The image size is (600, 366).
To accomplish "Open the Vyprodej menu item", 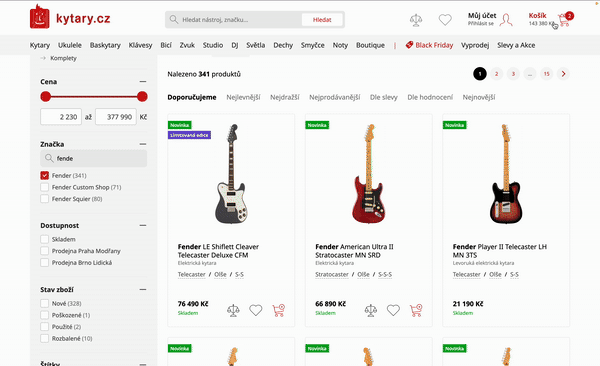I will (x=475, y=45).
